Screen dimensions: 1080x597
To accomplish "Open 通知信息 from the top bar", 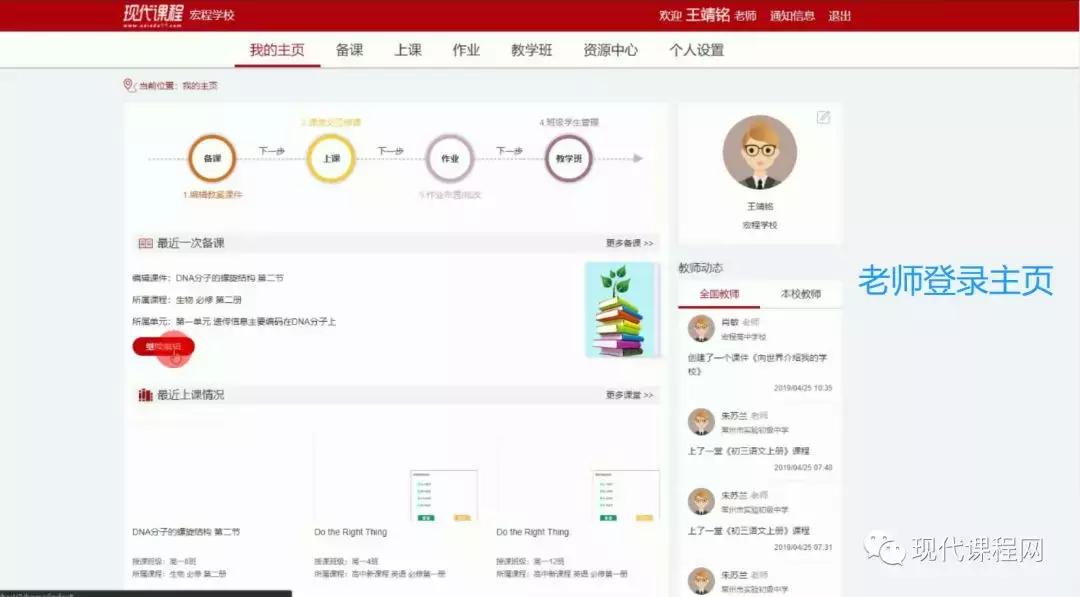I will click(x=795, y=15).
